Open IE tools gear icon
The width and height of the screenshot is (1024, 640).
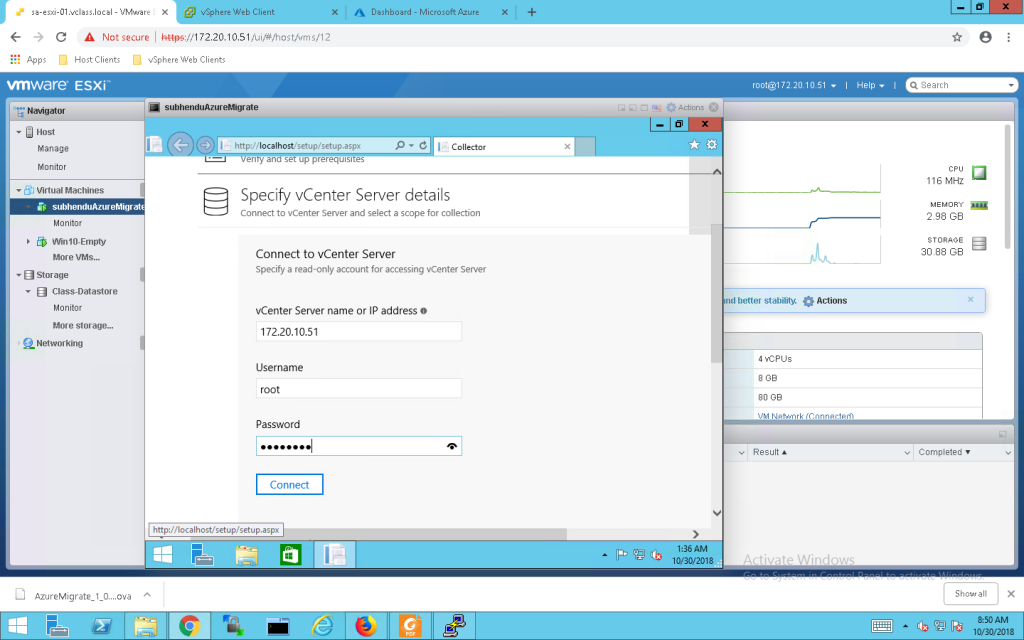pyautogui.click(x=712, y=144)
